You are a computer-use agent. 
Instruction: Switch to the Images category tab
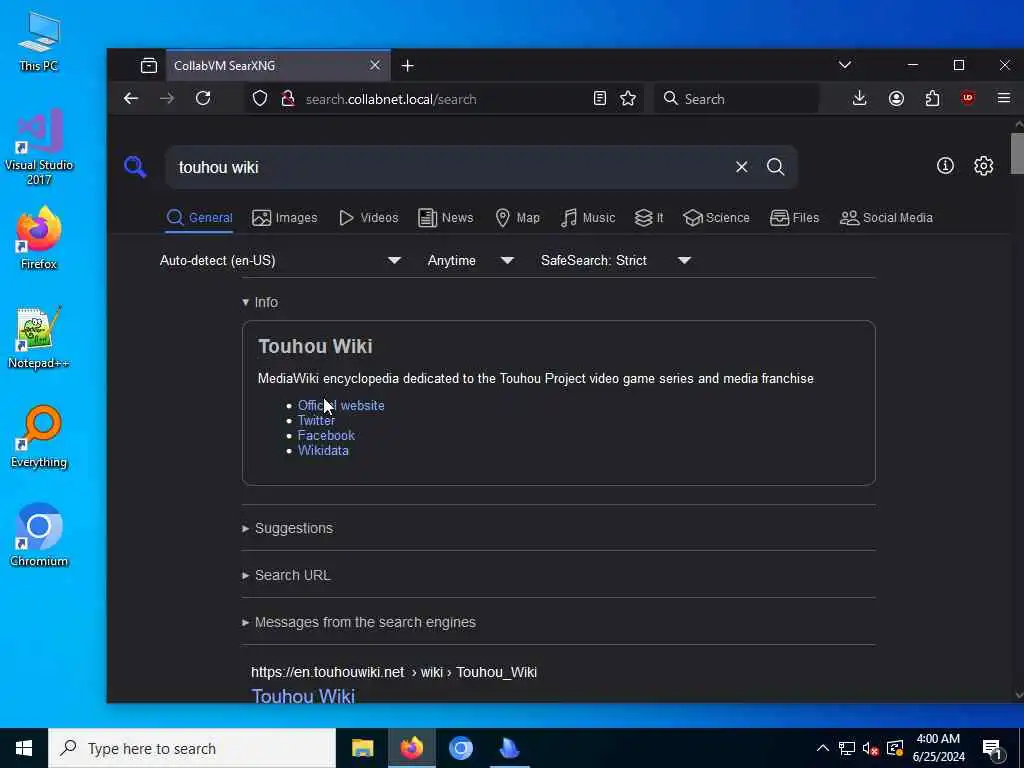[x=285, y=217]
